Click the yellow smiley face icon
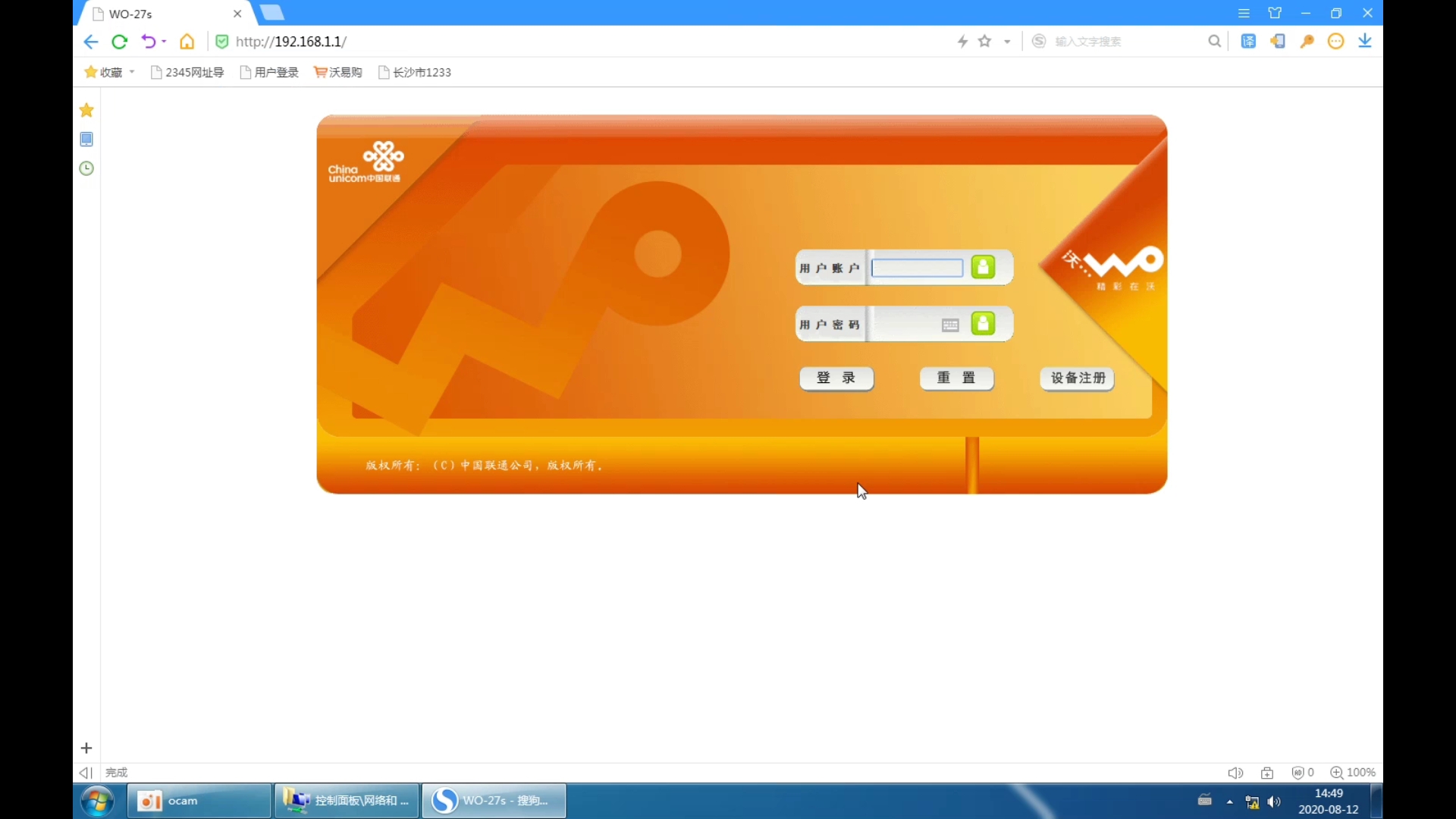The height and width of the screenshot is (819, 1456). tap(1336, 41)
